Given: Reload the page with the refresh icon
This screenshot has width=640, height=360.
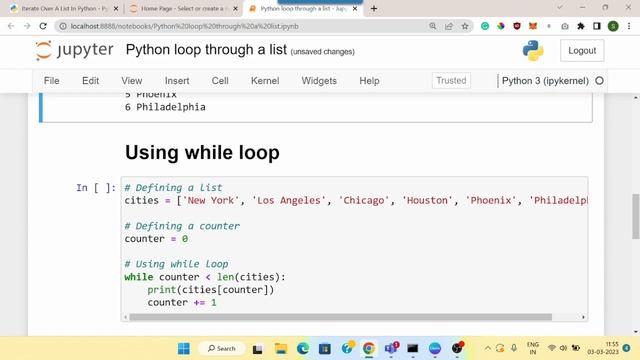Looking at the screenshot, I should click(43, 26).
